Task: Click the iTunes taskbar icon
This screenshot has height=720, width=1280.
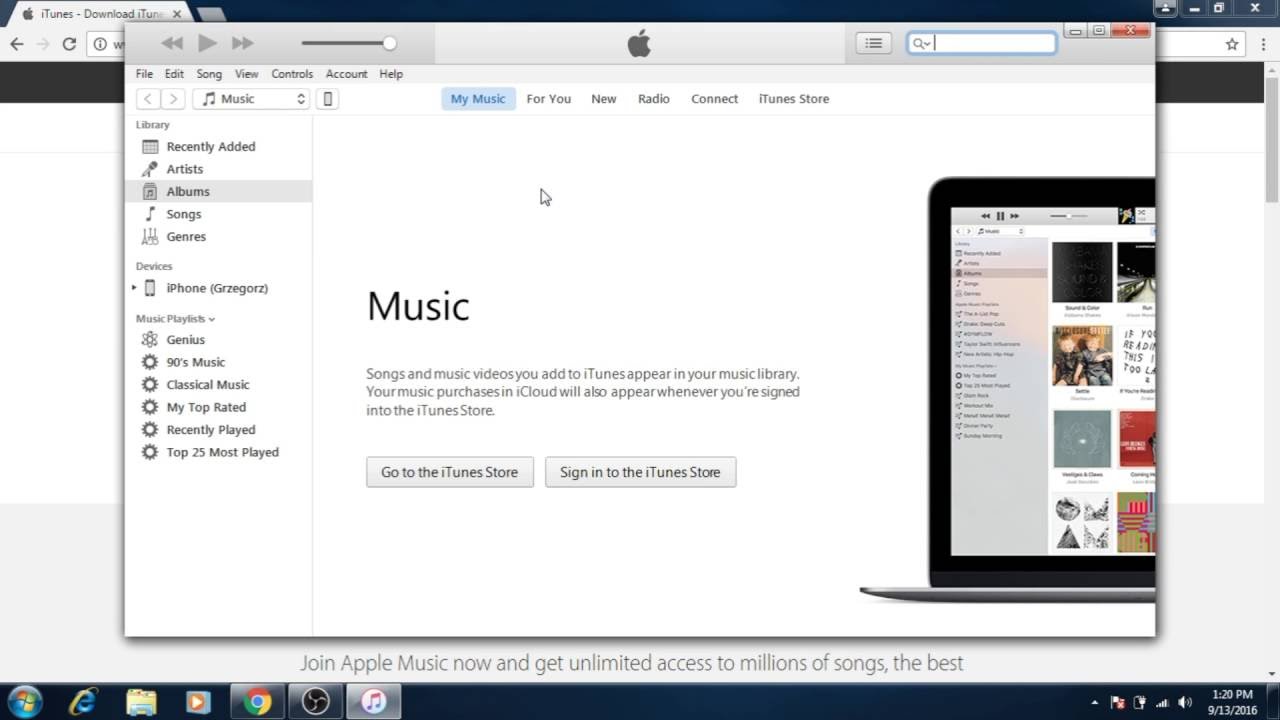Action: [374, 702]
